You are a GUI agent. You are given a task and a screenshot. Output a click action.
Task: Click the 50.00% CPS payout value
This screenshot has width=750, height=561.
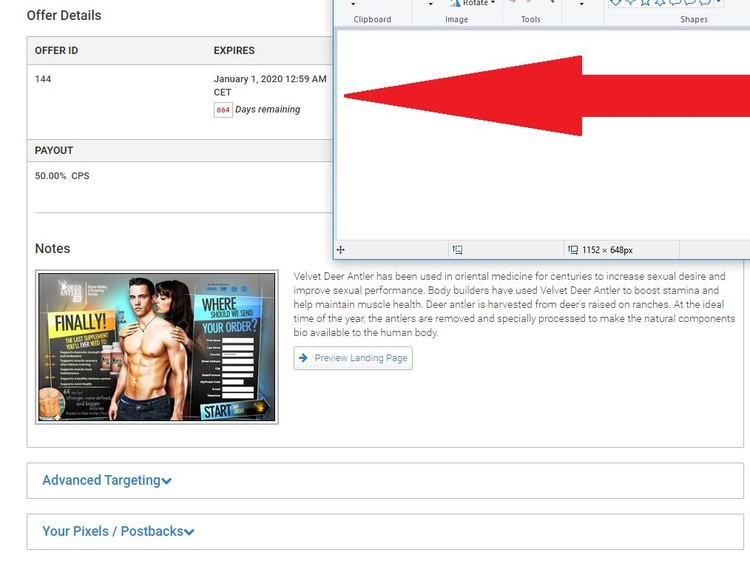(x=62, y=176)
